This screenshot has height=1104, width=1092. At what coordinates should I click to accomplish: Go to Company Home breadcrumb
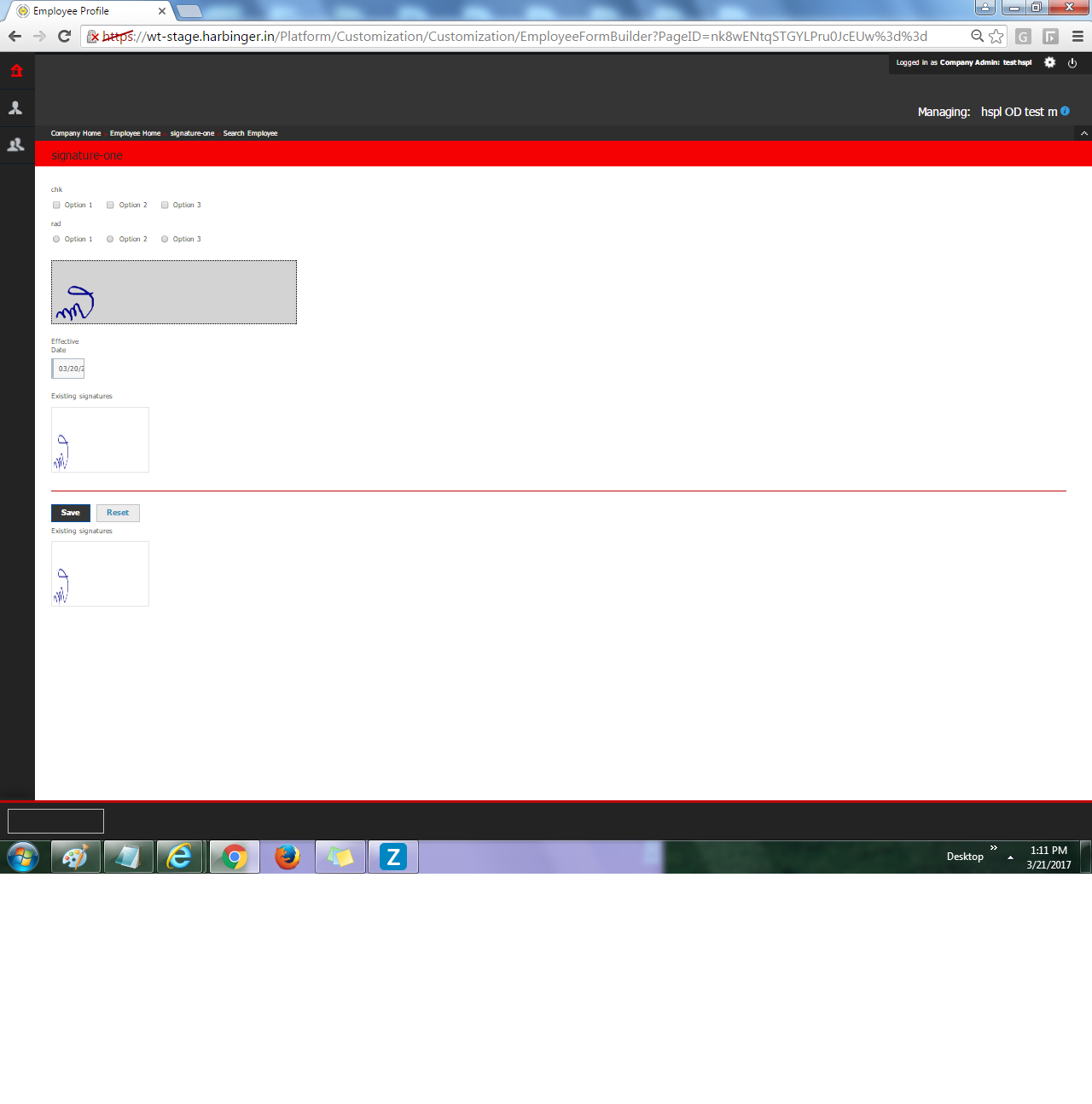75,133
